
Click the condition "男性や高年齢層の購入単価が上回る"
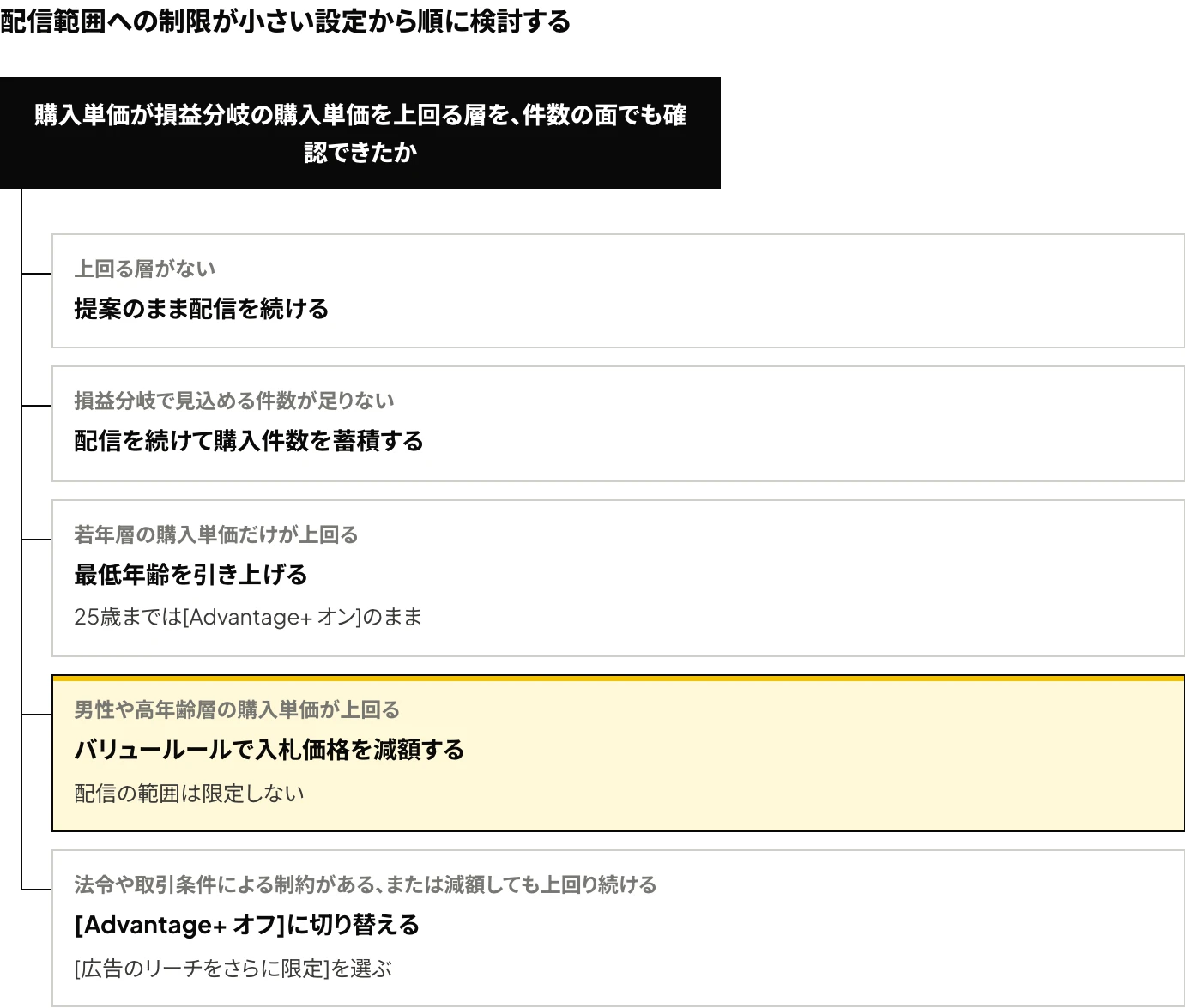(237, 709)
